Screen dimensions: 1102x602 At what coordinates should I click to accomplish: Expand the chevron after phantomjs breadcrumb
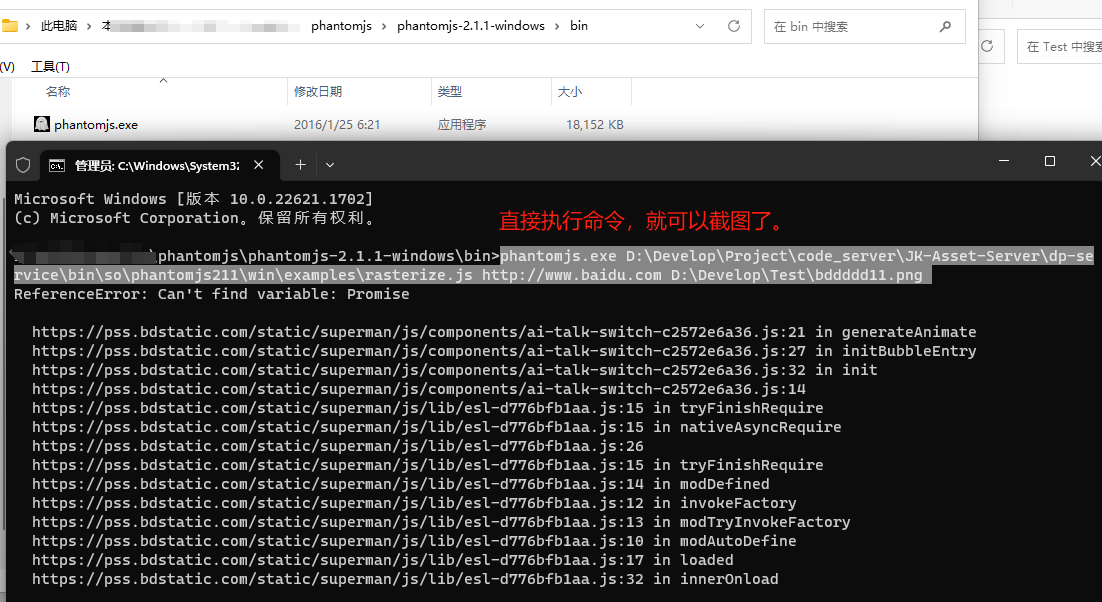(x=384, y=26)
